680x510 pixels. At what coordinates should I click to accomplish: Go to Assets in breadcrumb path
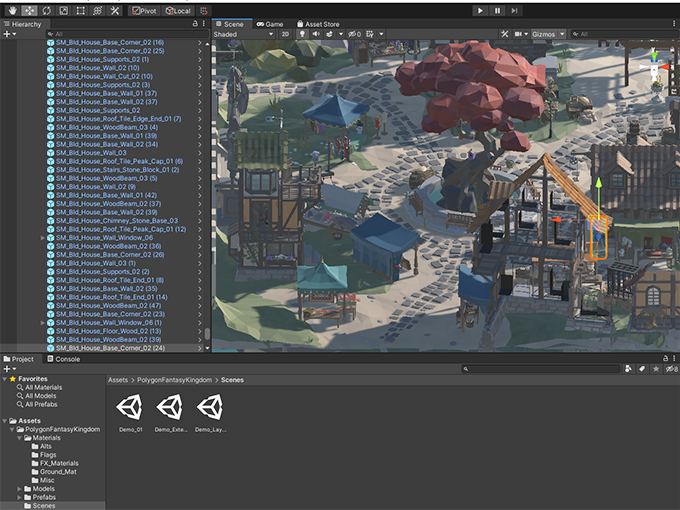118,380
